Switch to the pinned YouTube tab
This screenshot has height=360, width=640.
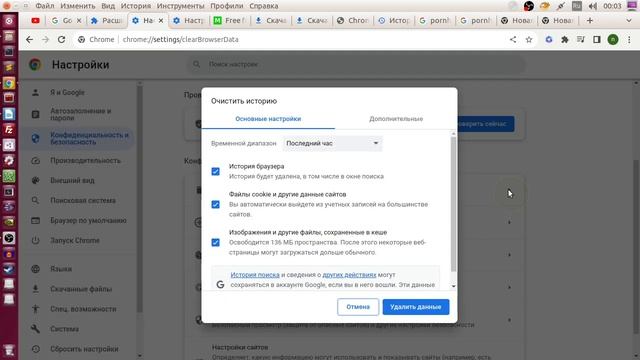36,20
